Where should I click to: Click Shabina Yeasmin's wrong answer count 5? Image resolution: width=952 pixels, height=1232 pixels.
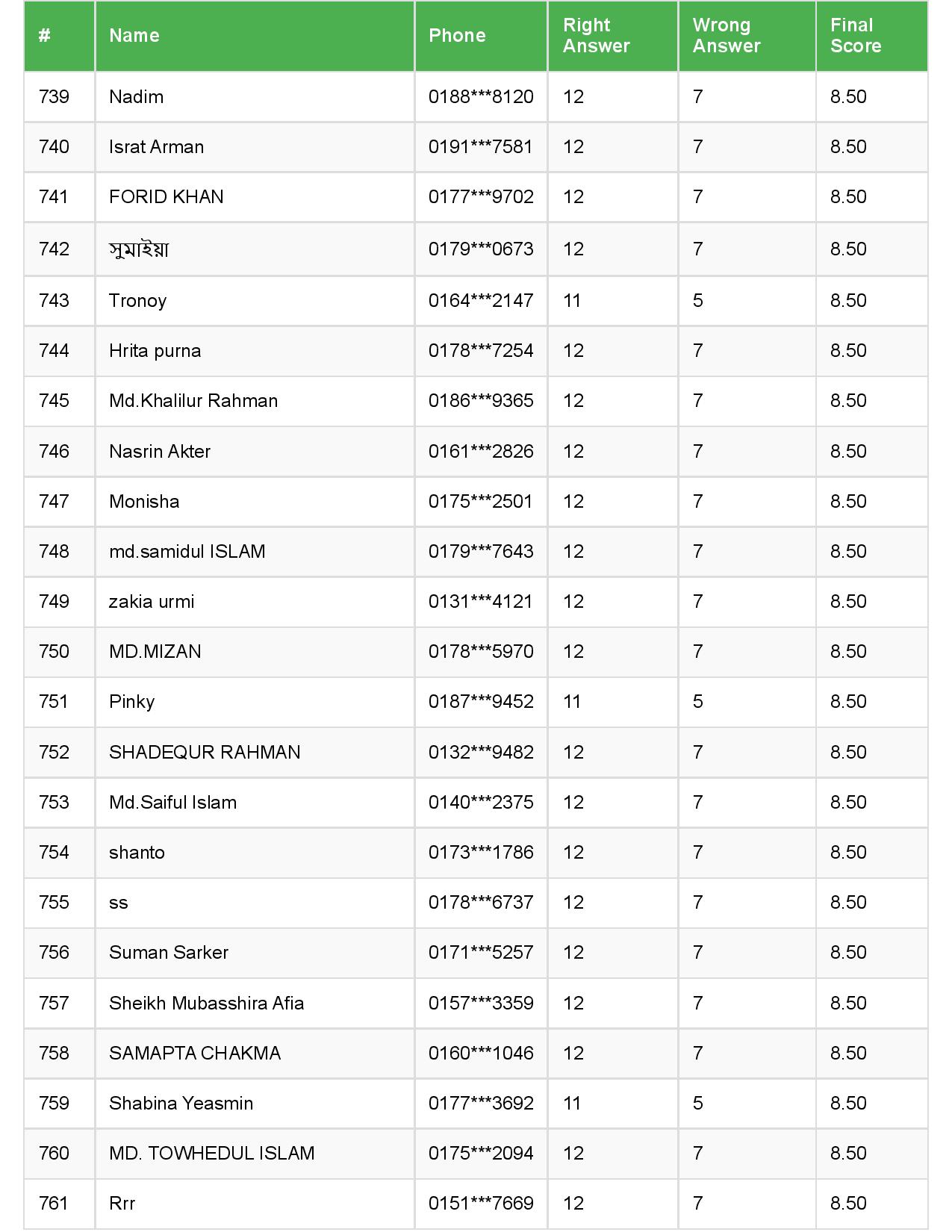(x=698, y=1104)
